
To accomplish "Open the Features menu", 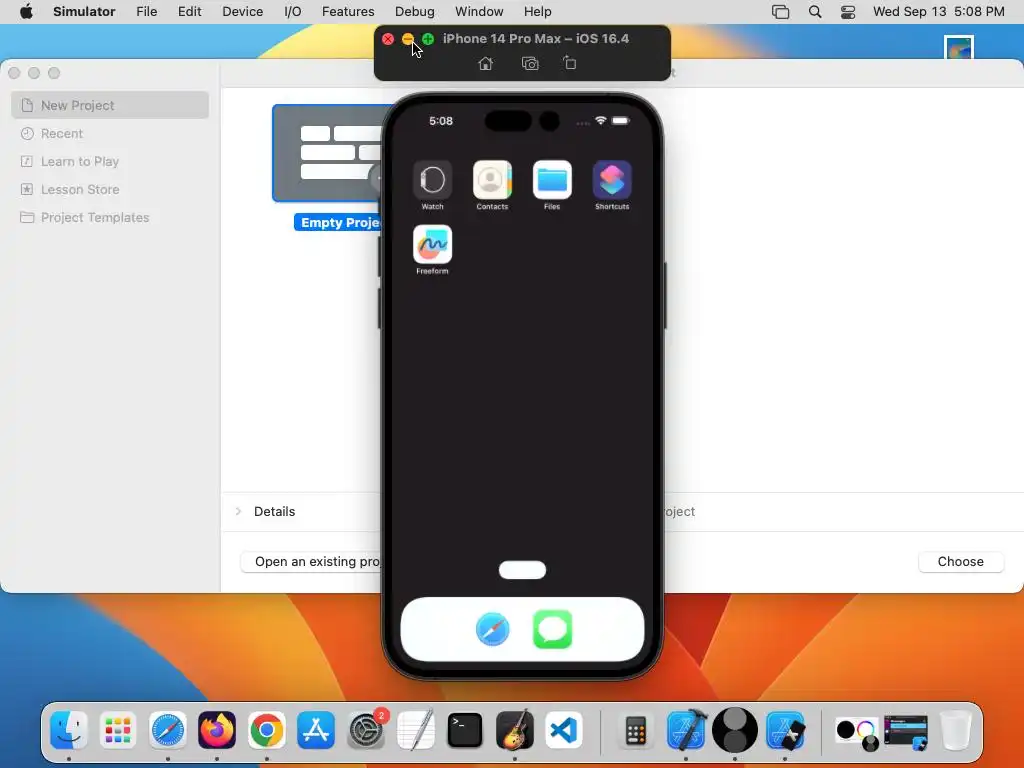I will point(348,12).
